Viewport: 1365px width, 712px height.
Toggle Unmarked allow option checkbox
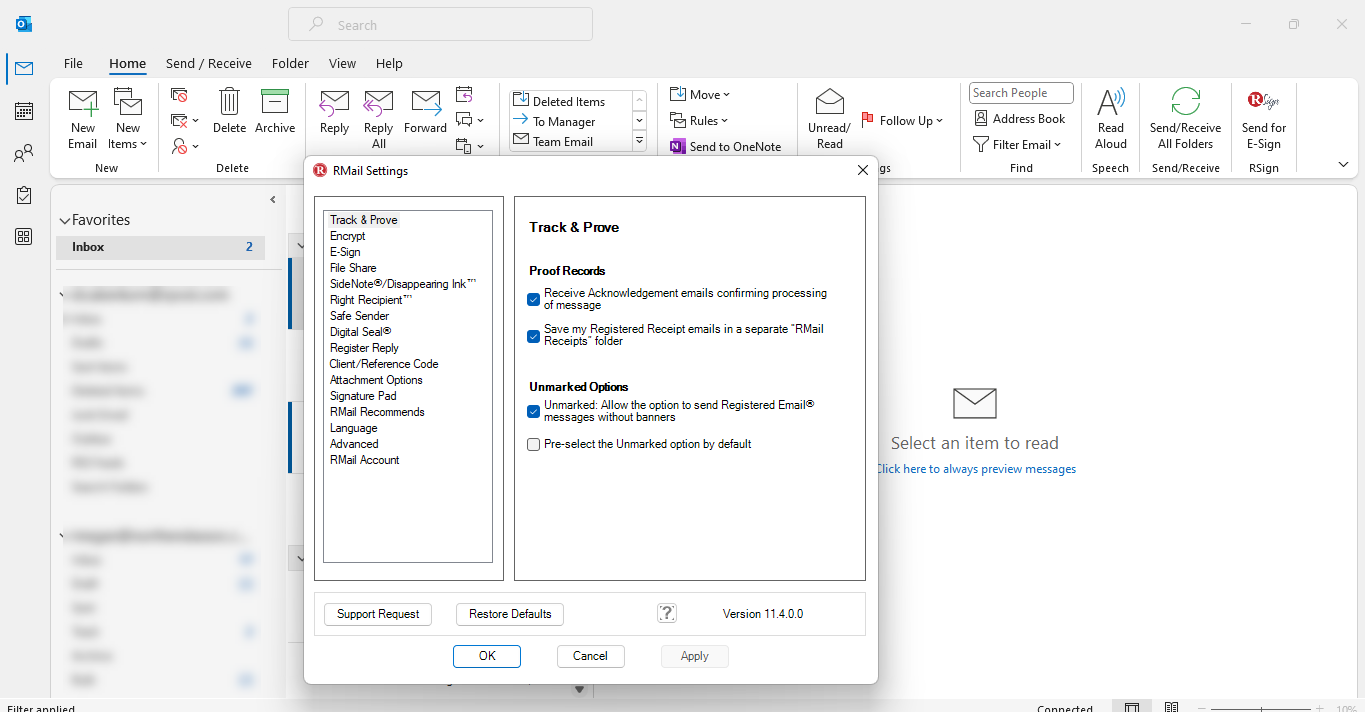(534, 411)
